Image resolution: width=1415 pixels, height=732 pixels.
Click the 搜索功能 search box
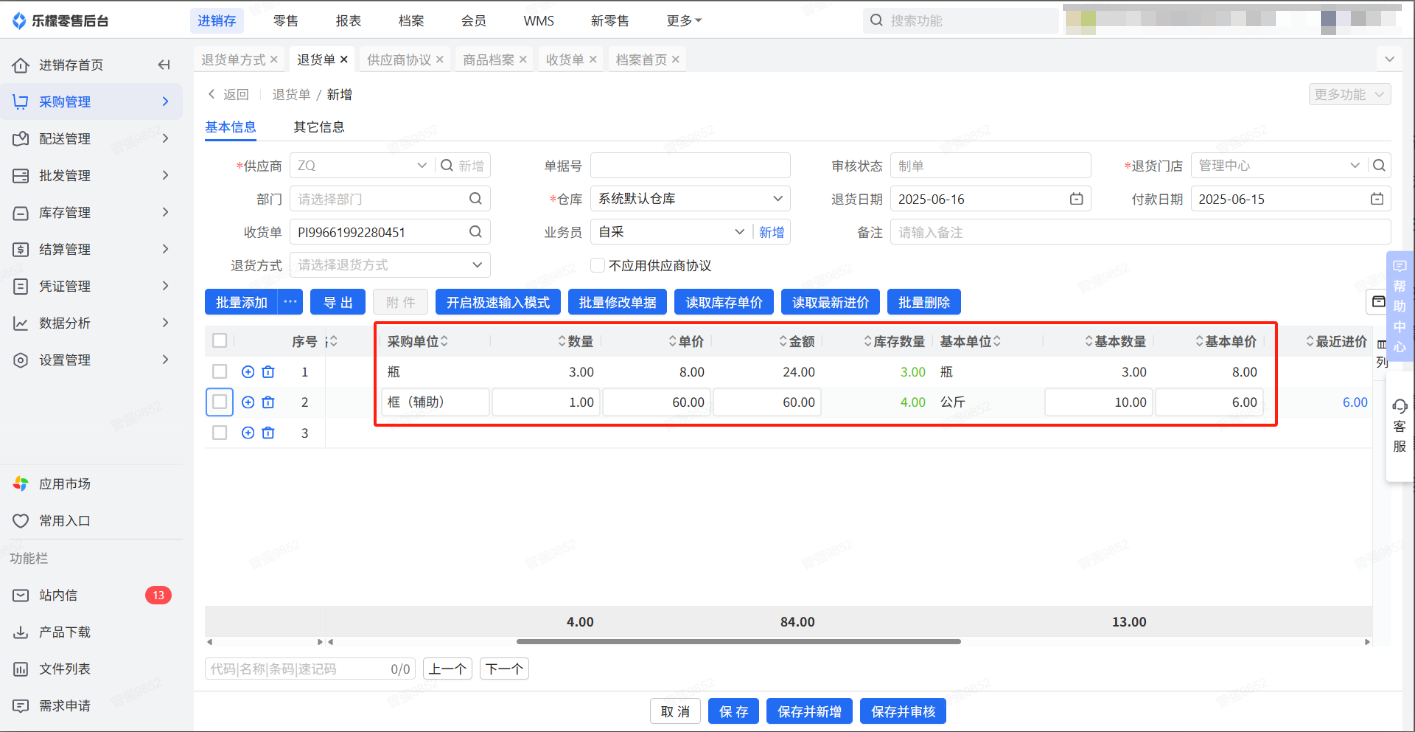[x=960, y=20]
